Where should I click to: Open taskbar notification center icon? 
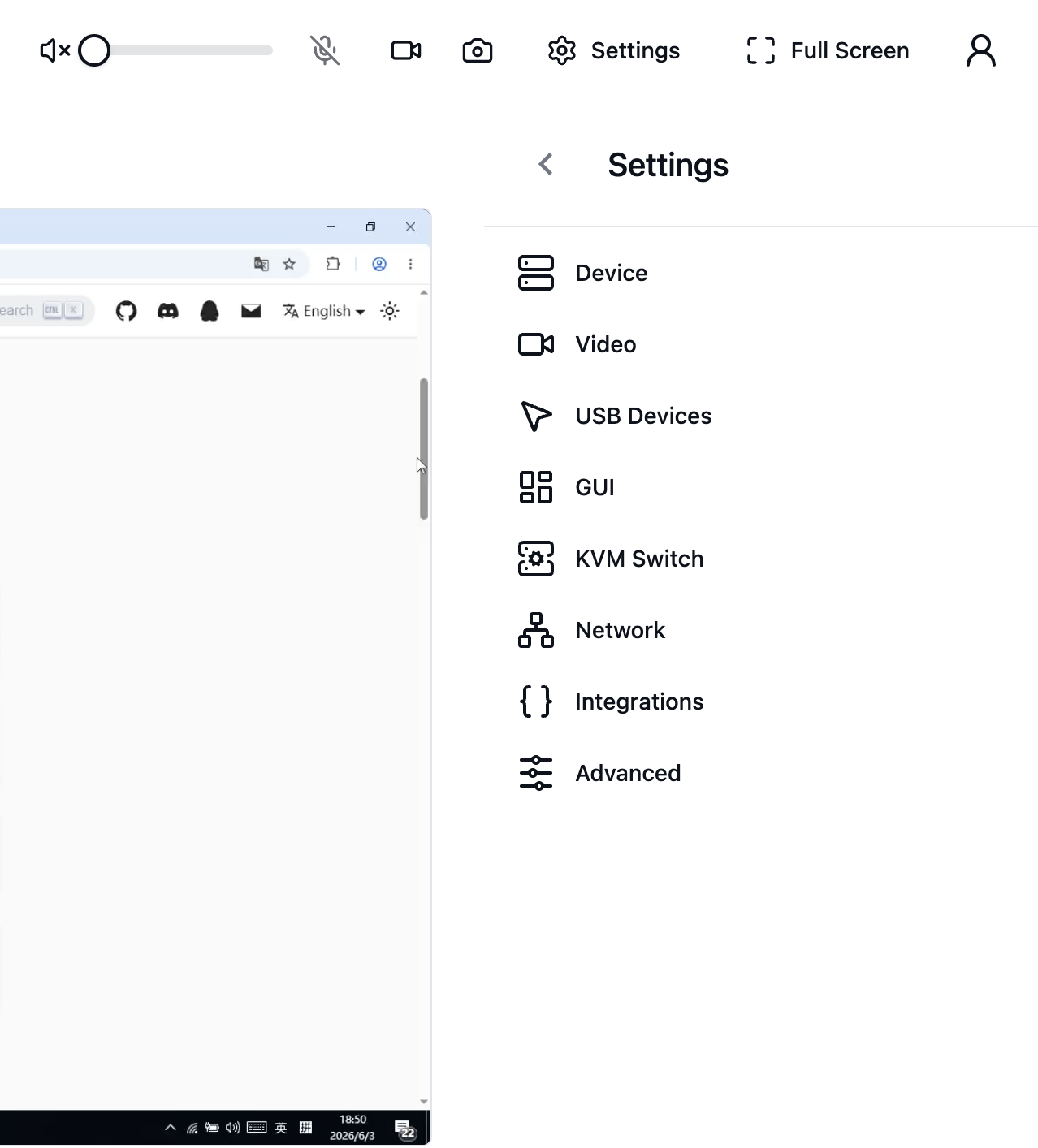404,1129
